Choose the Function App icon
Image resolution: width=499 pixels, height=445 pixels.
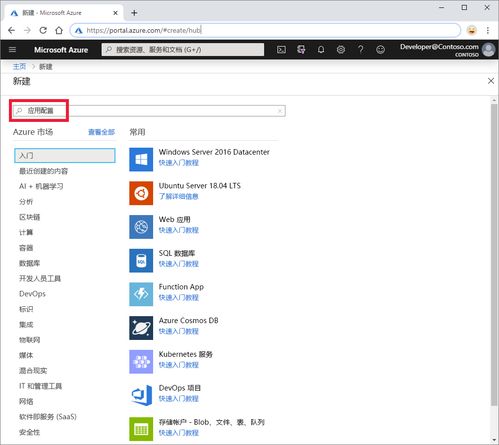(x=141, y=294)
